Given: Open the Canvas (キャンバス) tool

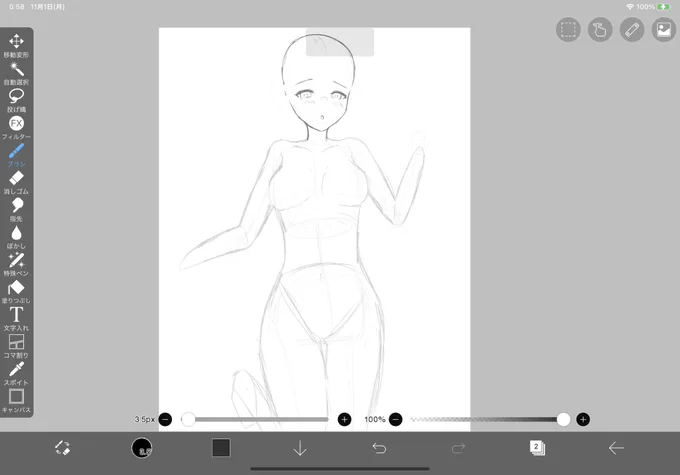Looking at the screenshot, I should [16, 401].
